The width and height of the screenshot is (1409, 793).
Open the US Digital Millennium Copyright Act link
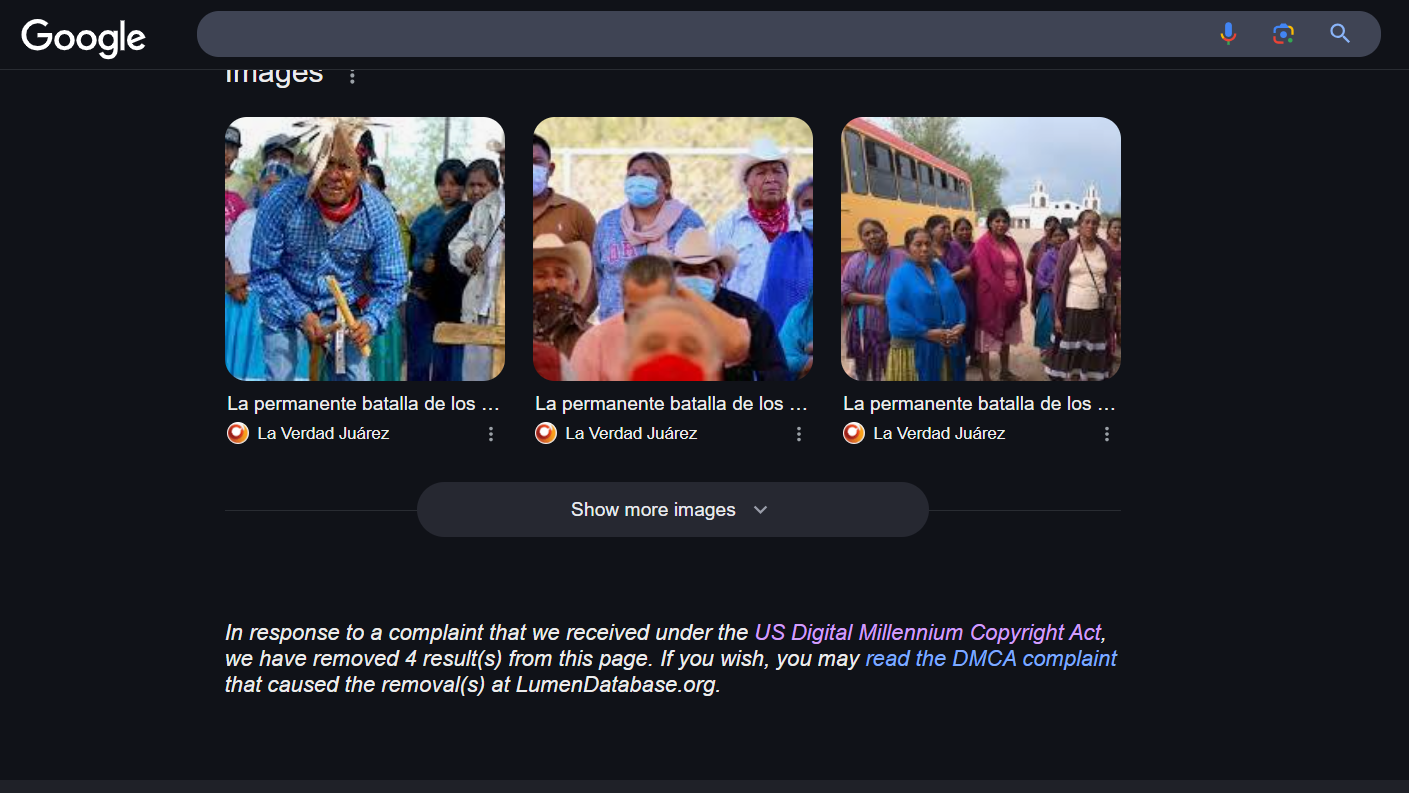click(928, 633)
